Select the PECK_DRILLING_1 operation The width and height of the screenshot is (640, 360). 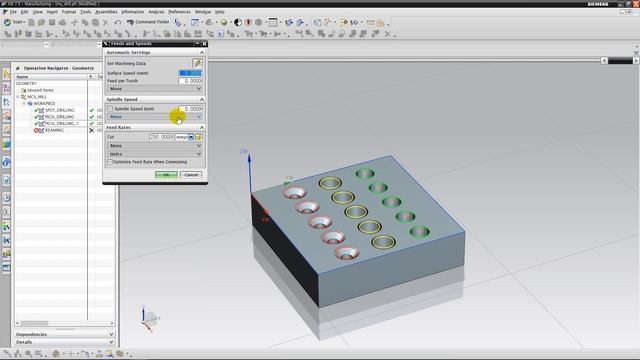[62, 123]
